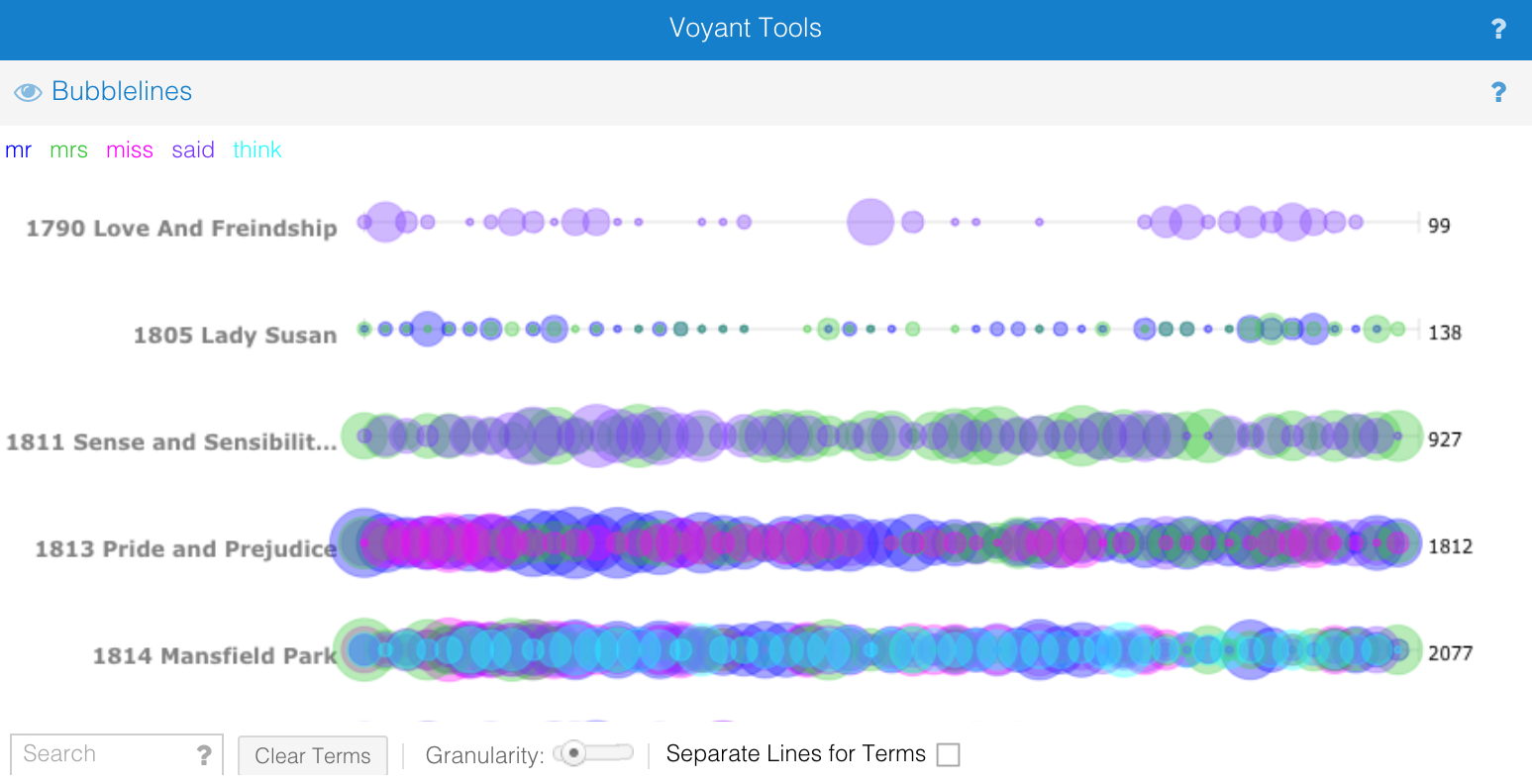The width and height of the screenshot is (1532, 784).
Task: Enable Separate Lines for Terms checkbox
Action: pyautogui.click(x=948, y=754)
